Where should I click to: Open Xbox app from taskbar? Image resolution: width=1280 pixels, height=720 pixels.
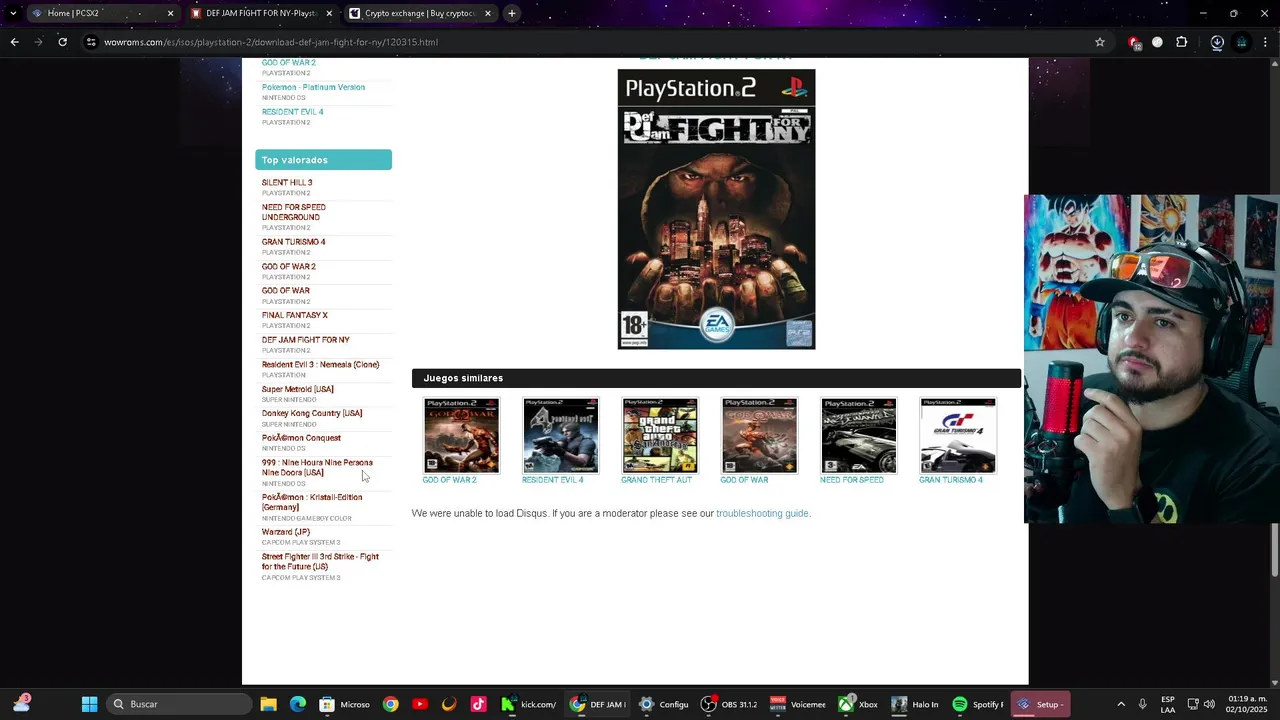pyautogui.click(x=858, y=704)
